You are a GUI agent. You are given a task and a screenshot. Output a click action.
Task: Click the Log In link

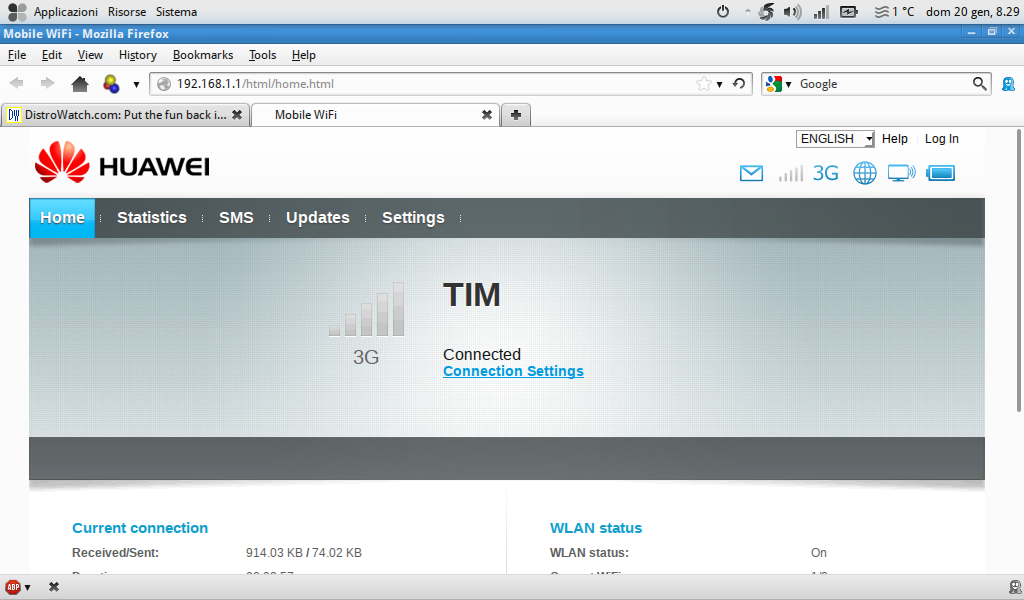coord(941,138)
